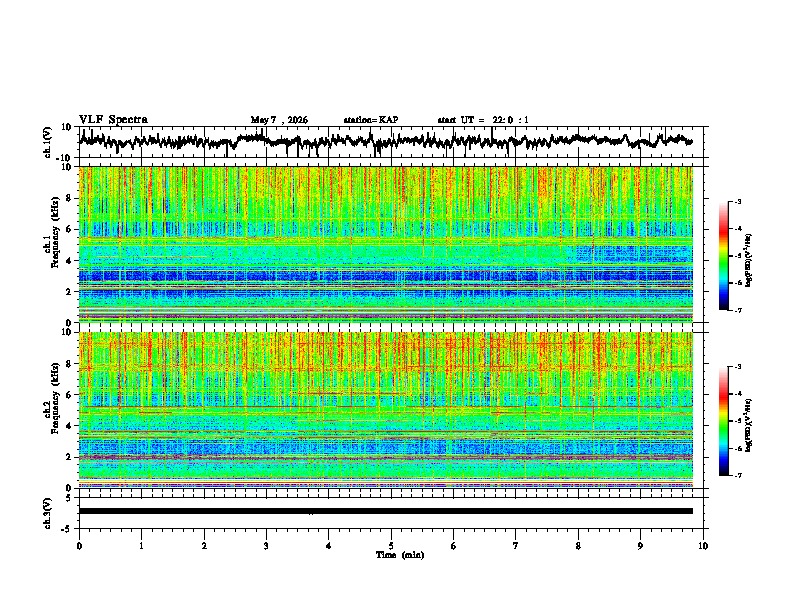The height and width of the screenshot is (612, 792).
Task: Click the VLF Spectra title text
Action: coord(113,120)
